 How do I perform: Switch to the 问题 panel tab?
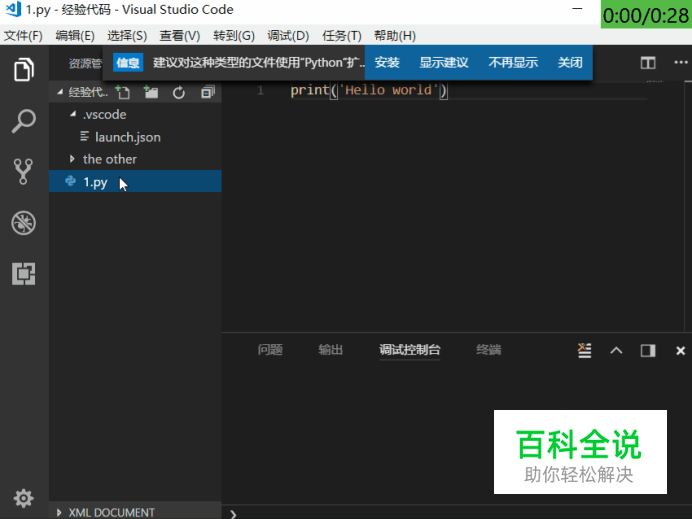click(270, 350)
